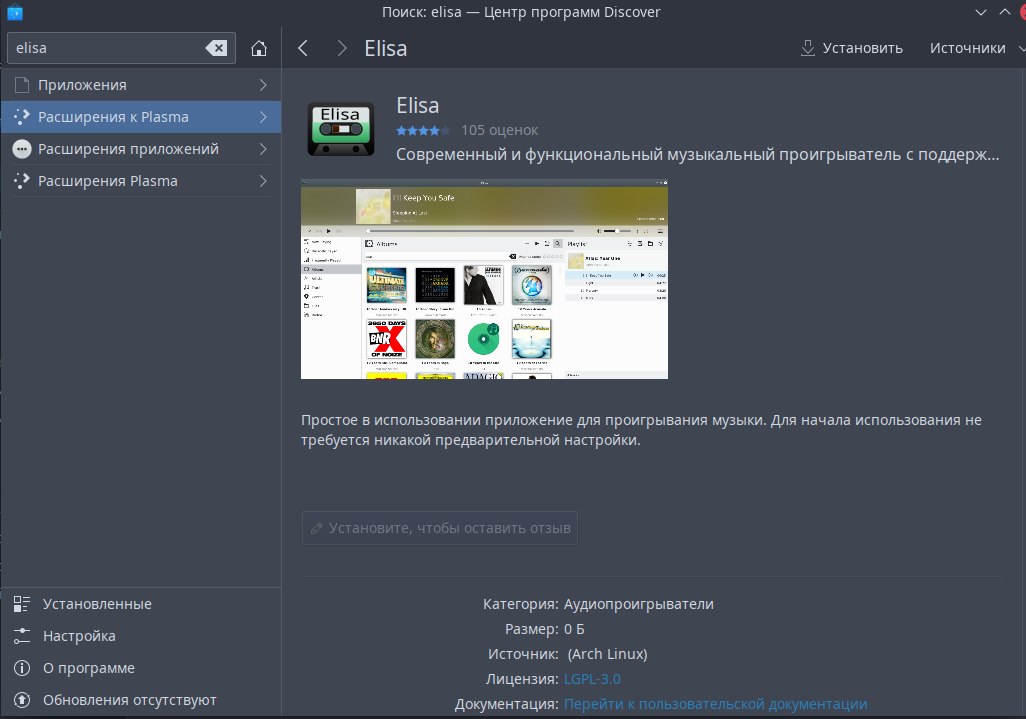Select Расширения к Plasma category

(141, 117)
